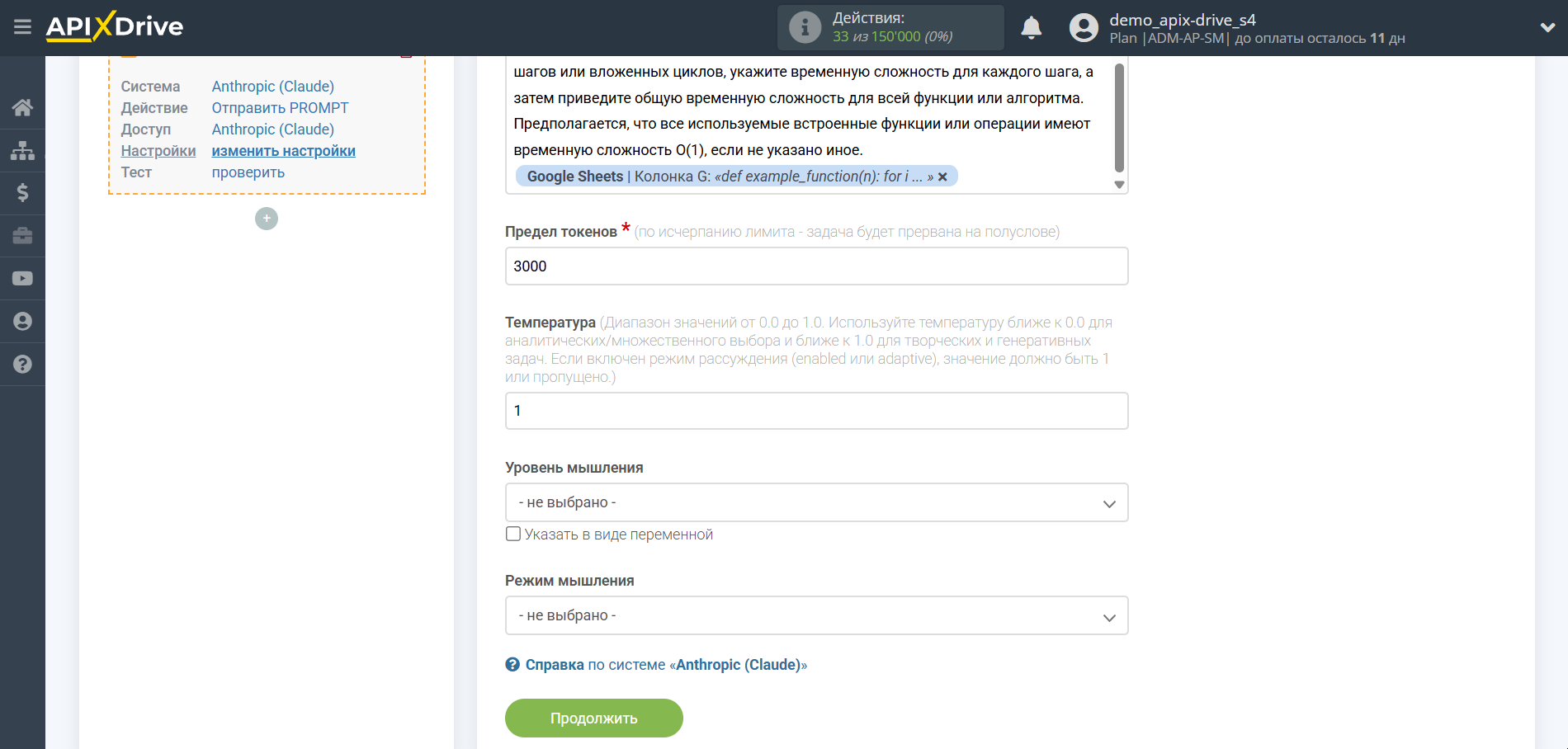Screen dimensions: 1568x749
Task: Open connections sitemap icon in sidebar
Action: 22,150
